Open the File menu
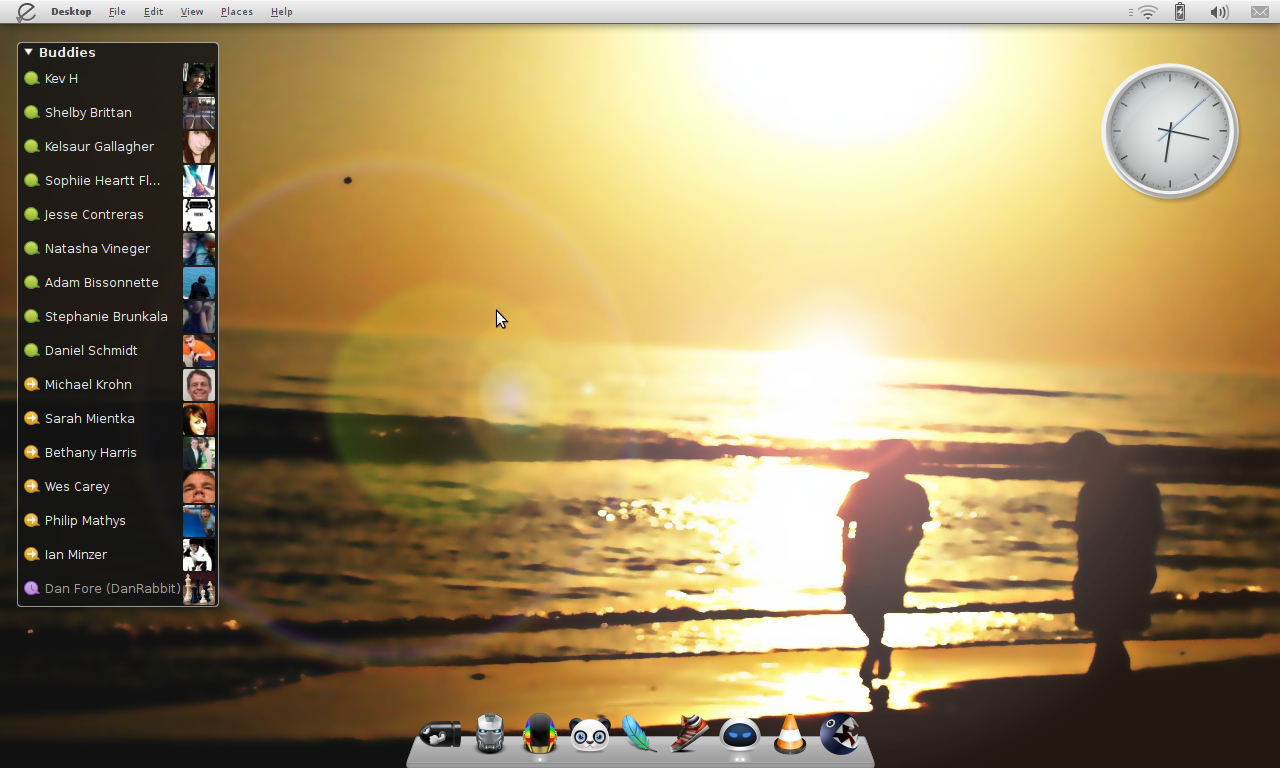The height and width of the screenshot is (768, 1280). click(117, 12)
